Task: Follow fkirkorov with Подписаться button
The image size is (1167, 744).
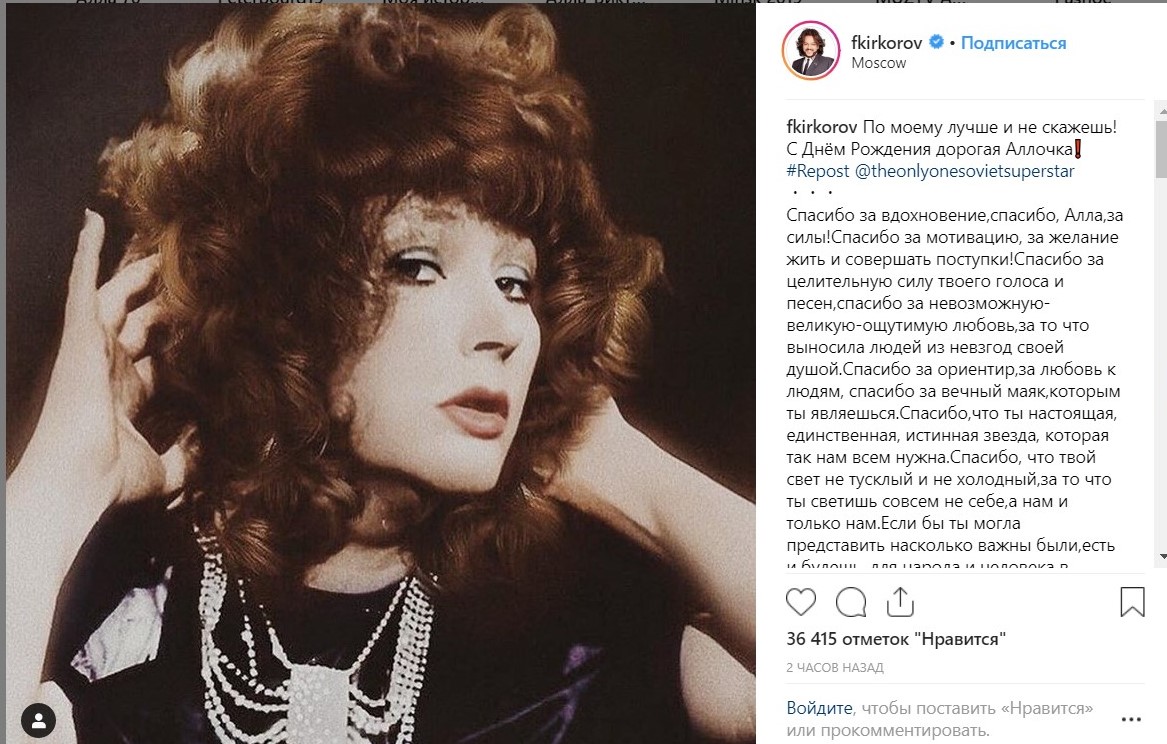Action: (x=1014, y=43)
